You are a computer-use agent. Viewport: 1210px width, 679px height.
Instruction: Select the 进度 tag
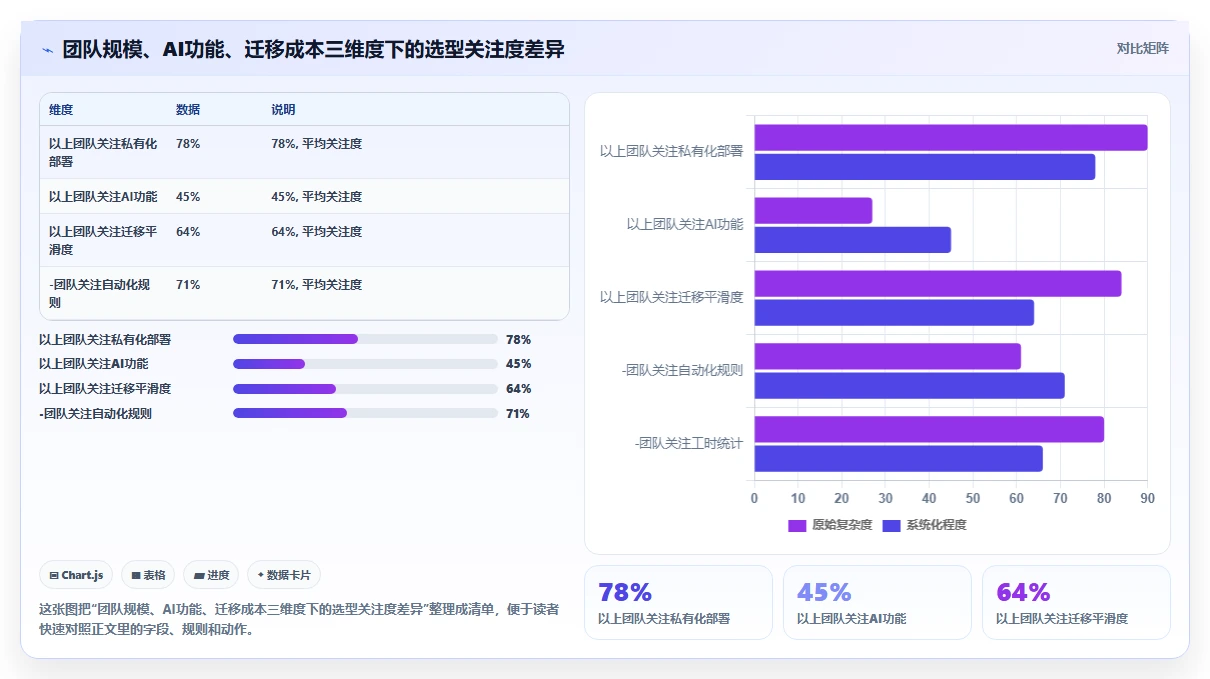pos(211,575)
